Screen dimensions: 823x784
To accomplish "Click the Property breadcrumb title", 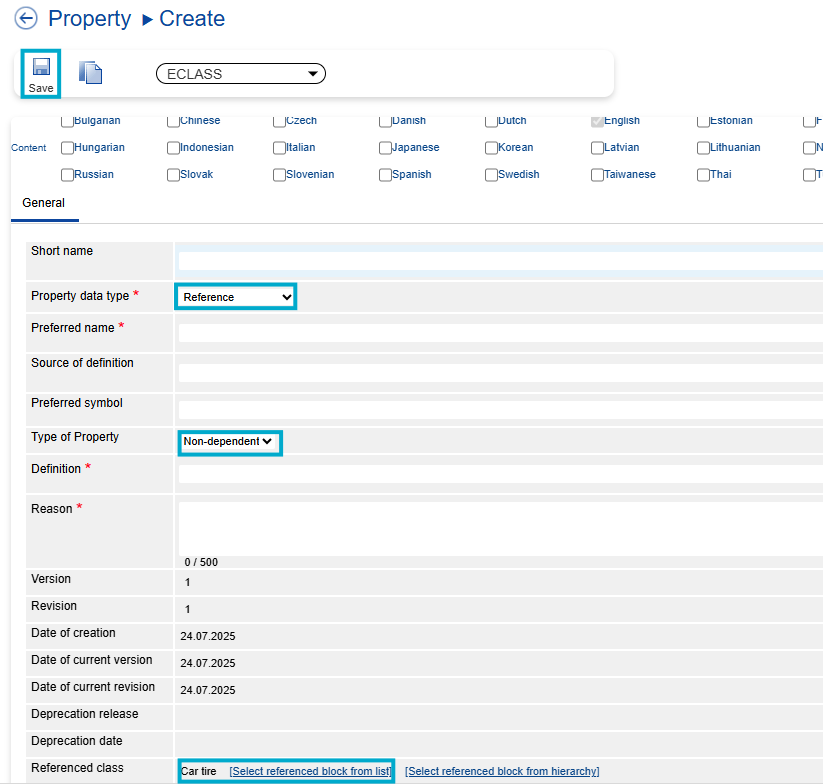I will (89, 19).
